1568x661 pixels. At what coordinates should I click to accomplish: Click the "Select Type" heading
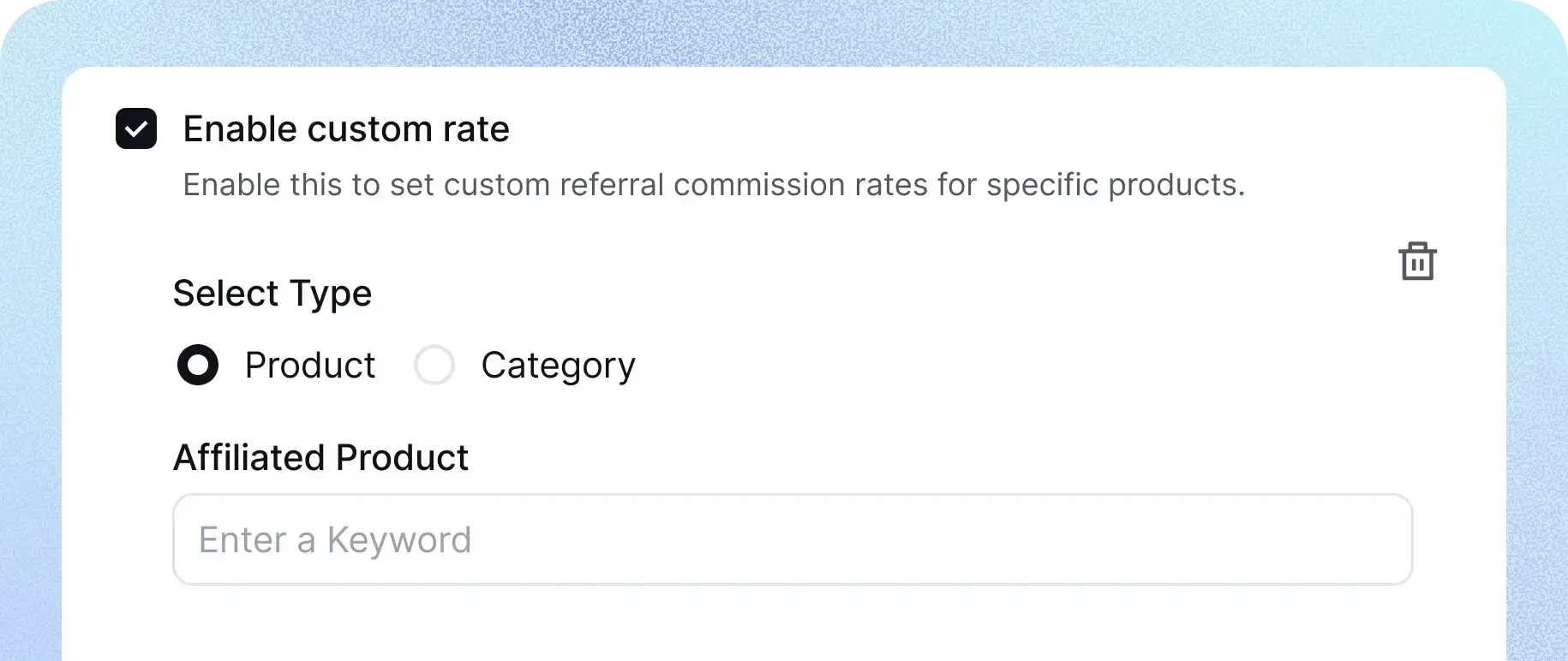pos(272,293)
